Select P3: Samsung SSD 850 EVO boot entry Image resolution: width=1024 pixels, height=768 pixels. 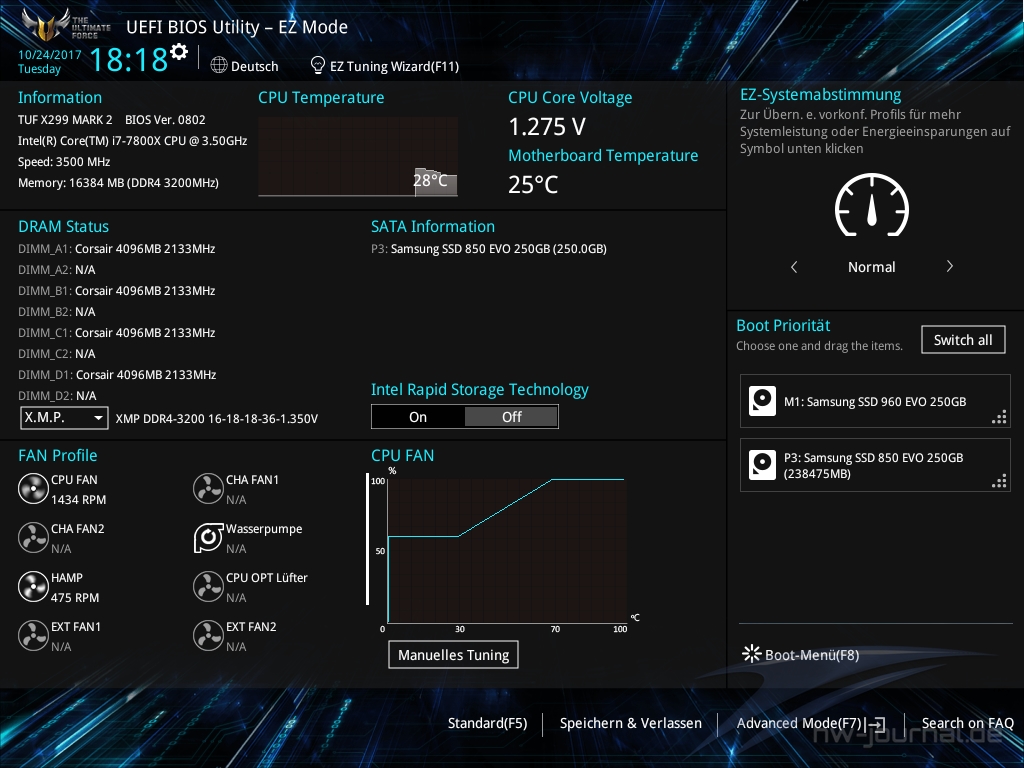point(875,465)
